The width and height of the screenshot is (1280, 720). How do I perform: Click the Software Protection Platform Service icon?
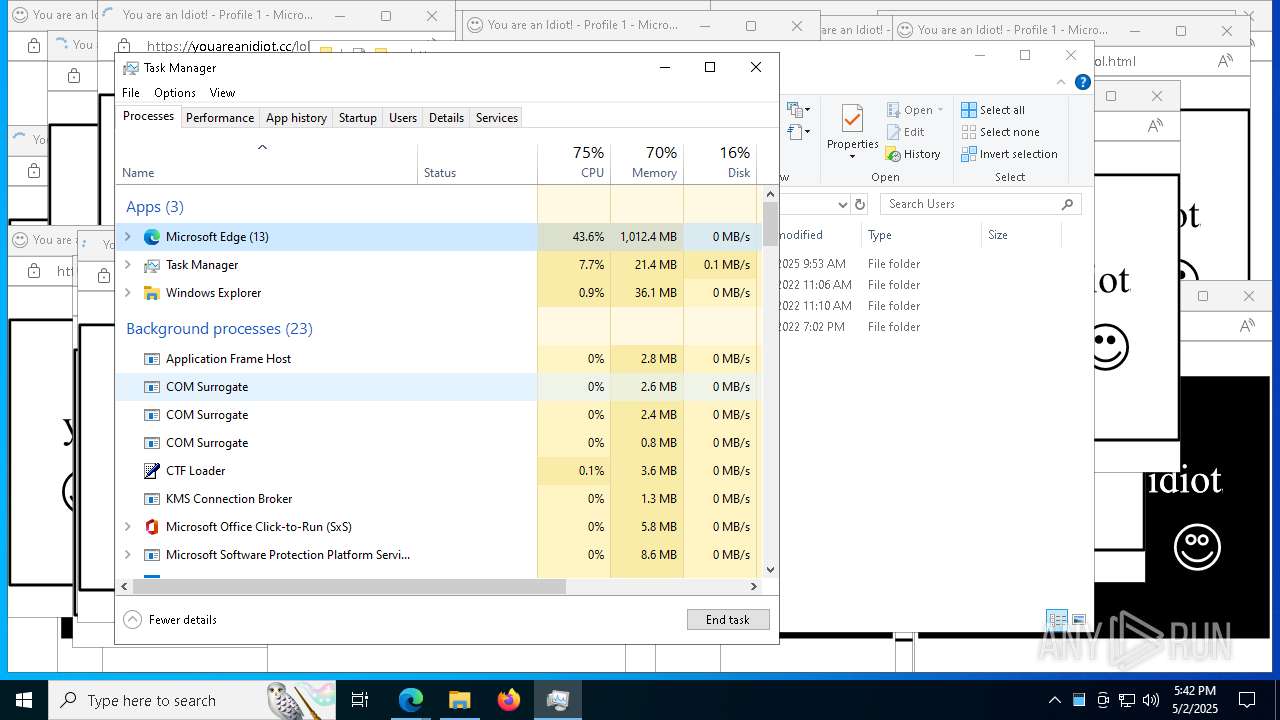[x=152, y=555]
